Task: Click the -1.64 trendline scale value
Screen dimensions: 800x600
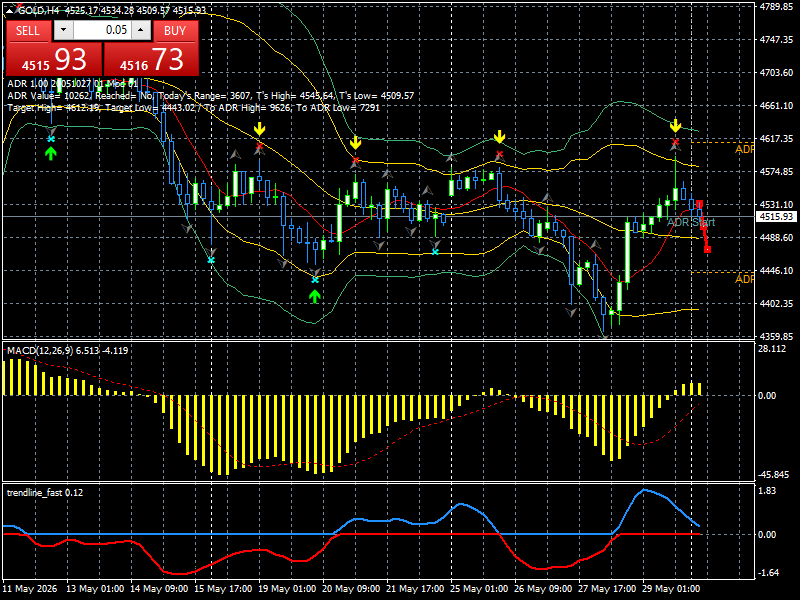Action: [x=769, y=573]
